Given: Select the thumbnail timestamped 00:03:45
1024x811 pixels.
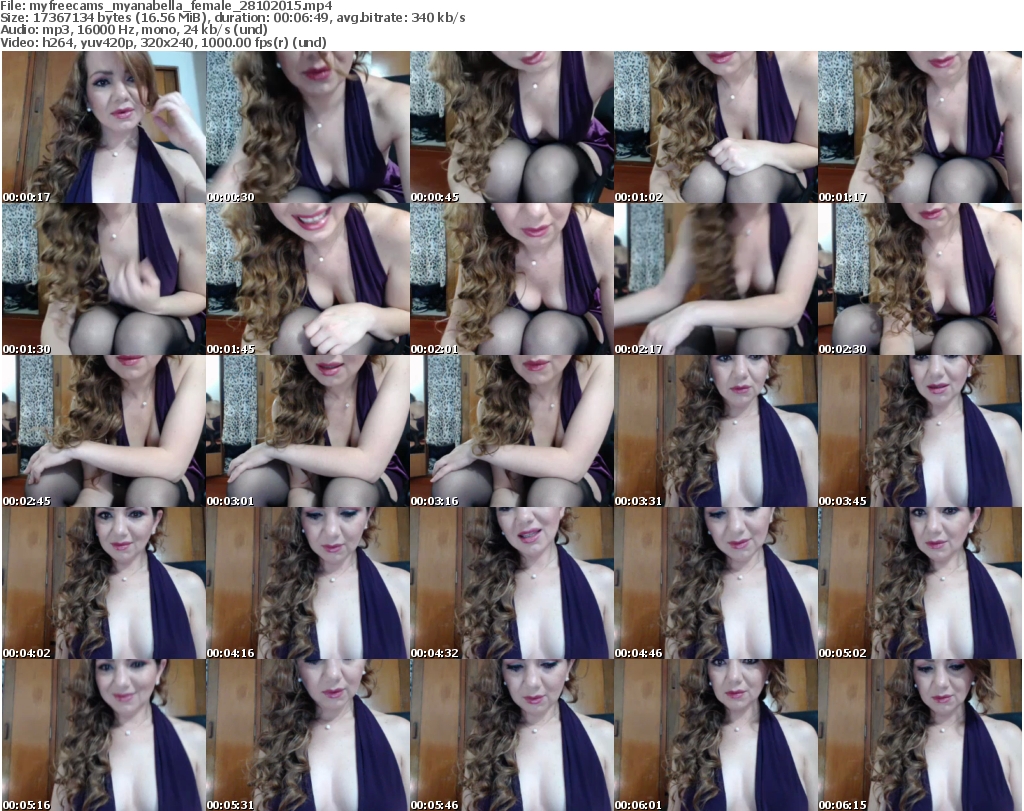Looking at the screenshot, I should (920, 432).
